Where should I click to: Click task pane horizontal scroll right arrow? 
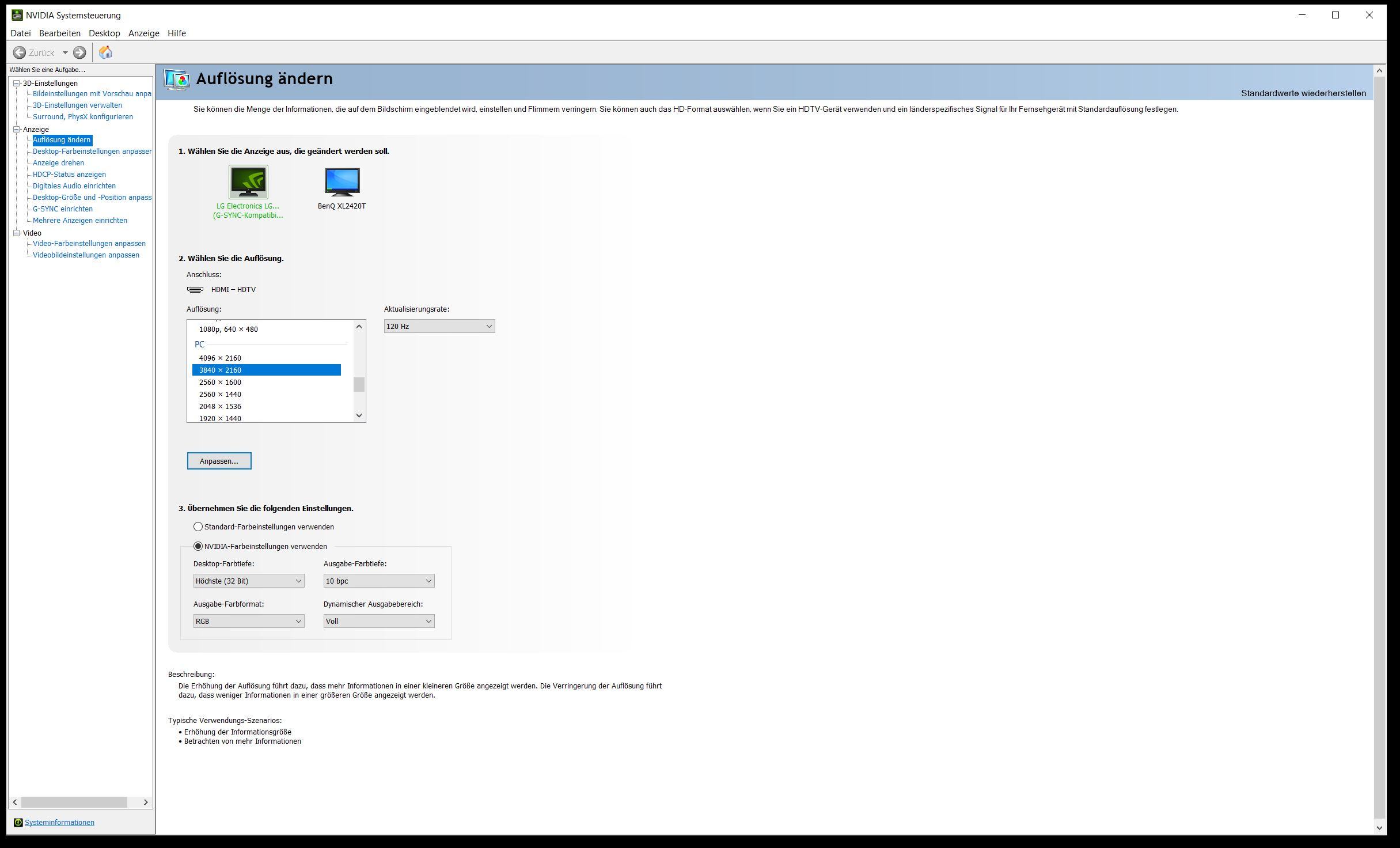(x=146, y=802)
